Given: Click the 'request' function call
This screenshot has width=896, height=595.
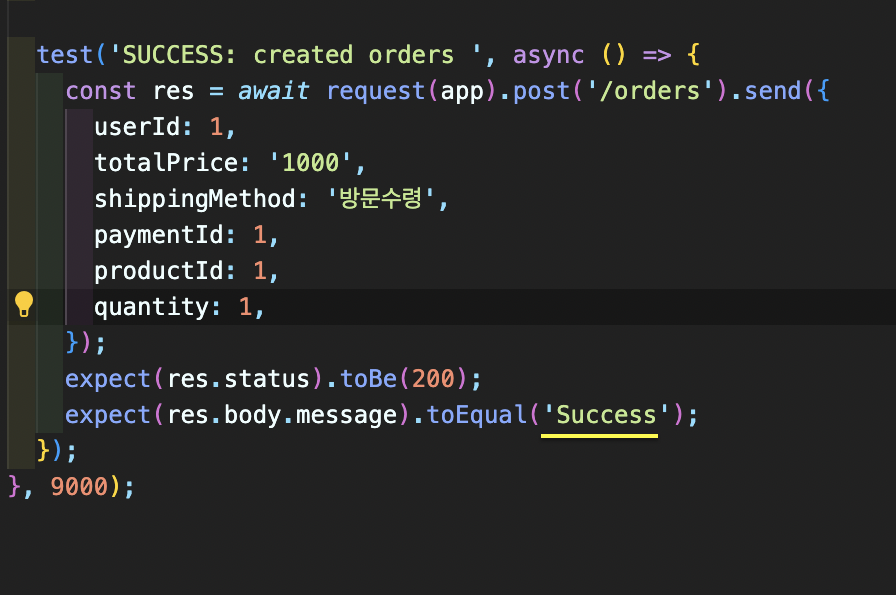Looking at the screenshot, I should (x=375, y=91).
